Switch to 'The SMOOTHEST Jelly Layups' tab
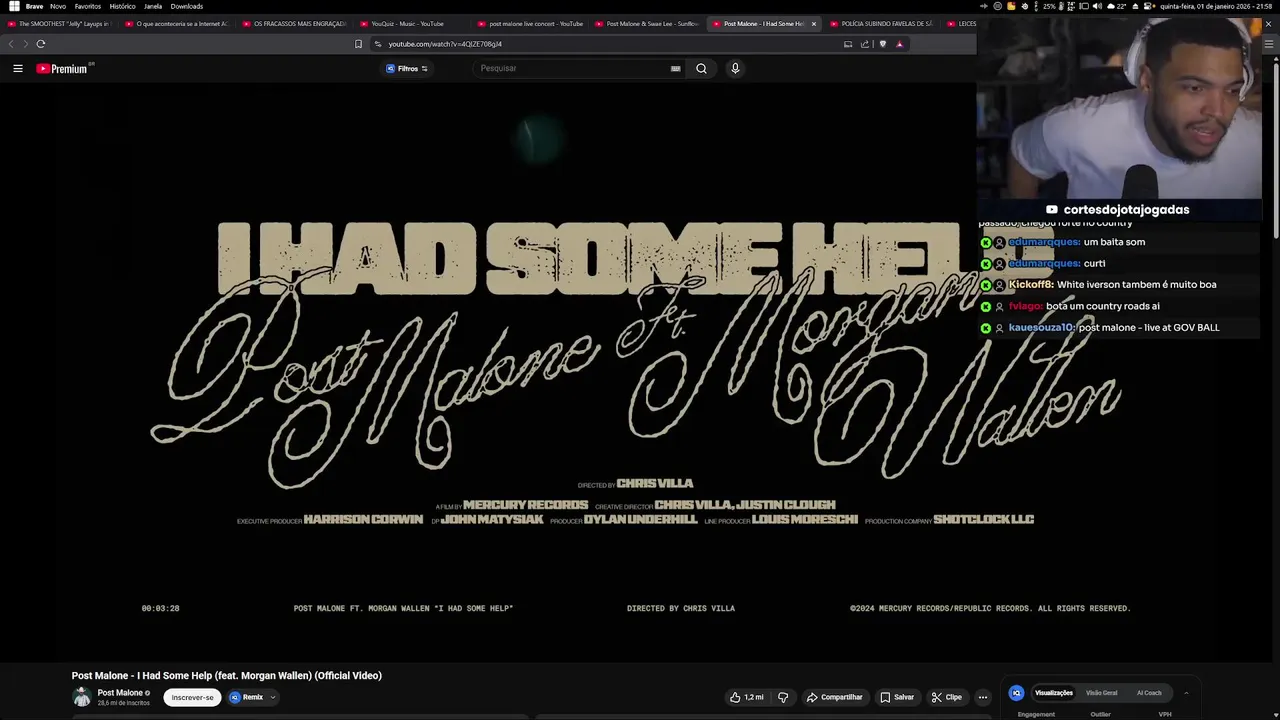This screenshot has height=720, width=1280. pos(58,23)
